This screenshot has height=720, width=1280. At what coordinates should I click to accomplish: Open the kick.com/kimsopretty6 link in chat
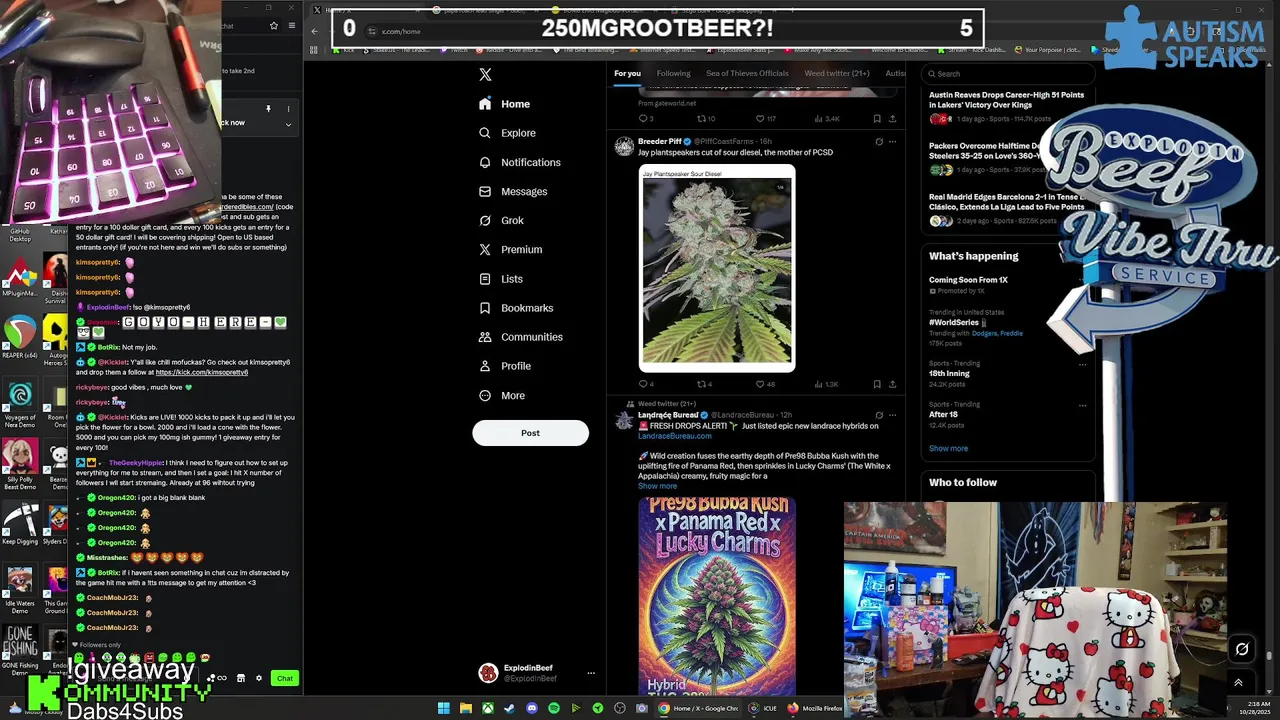coord(202,372)
